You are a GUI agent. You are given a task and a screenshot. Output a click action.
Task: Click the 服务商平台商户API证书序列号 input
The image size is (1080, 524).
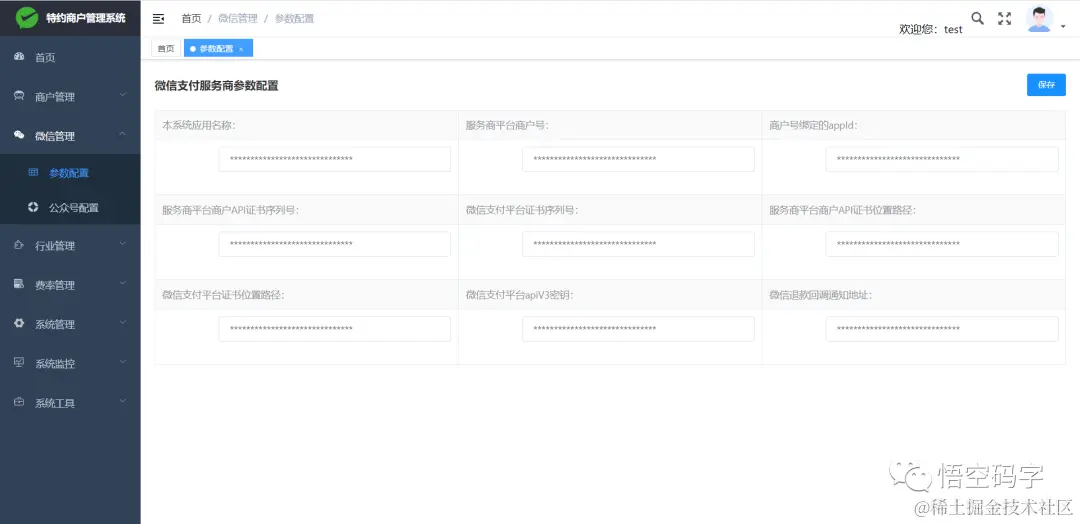coord(335,244)
